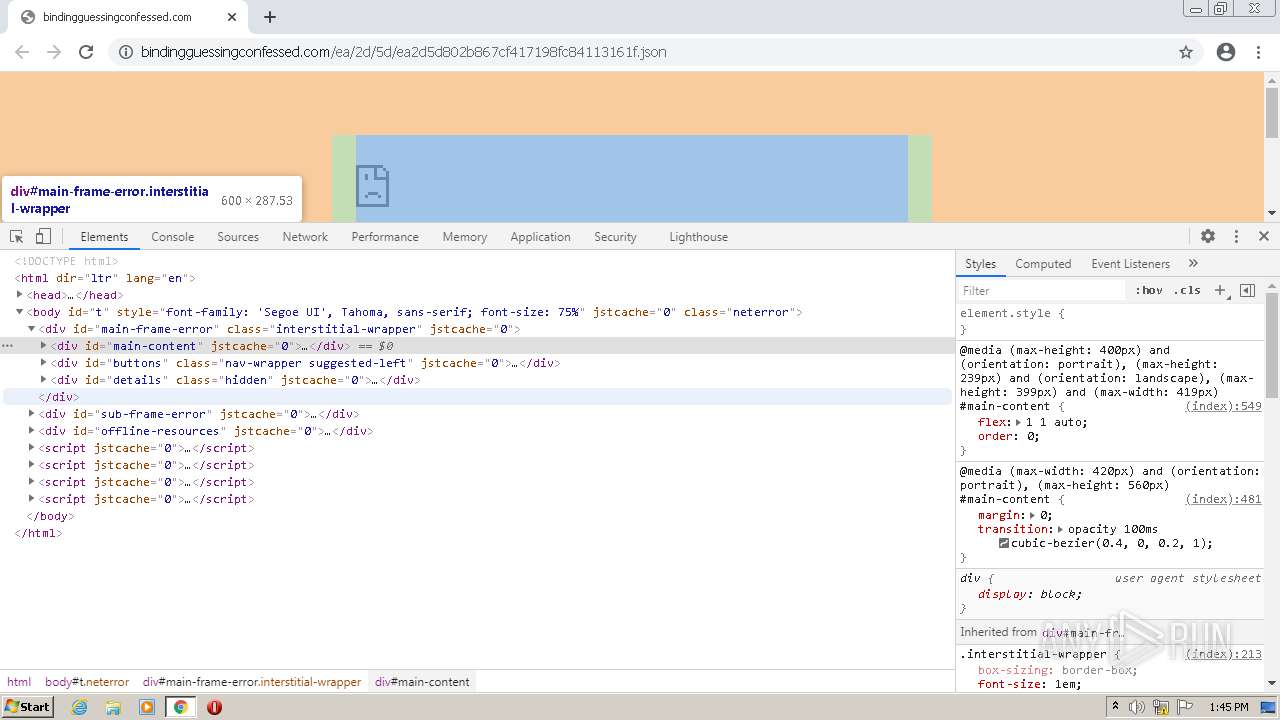The width and height of the screenshot is (1280, 720).
Task: Open the Computed styles tab
Action: 1043,264
